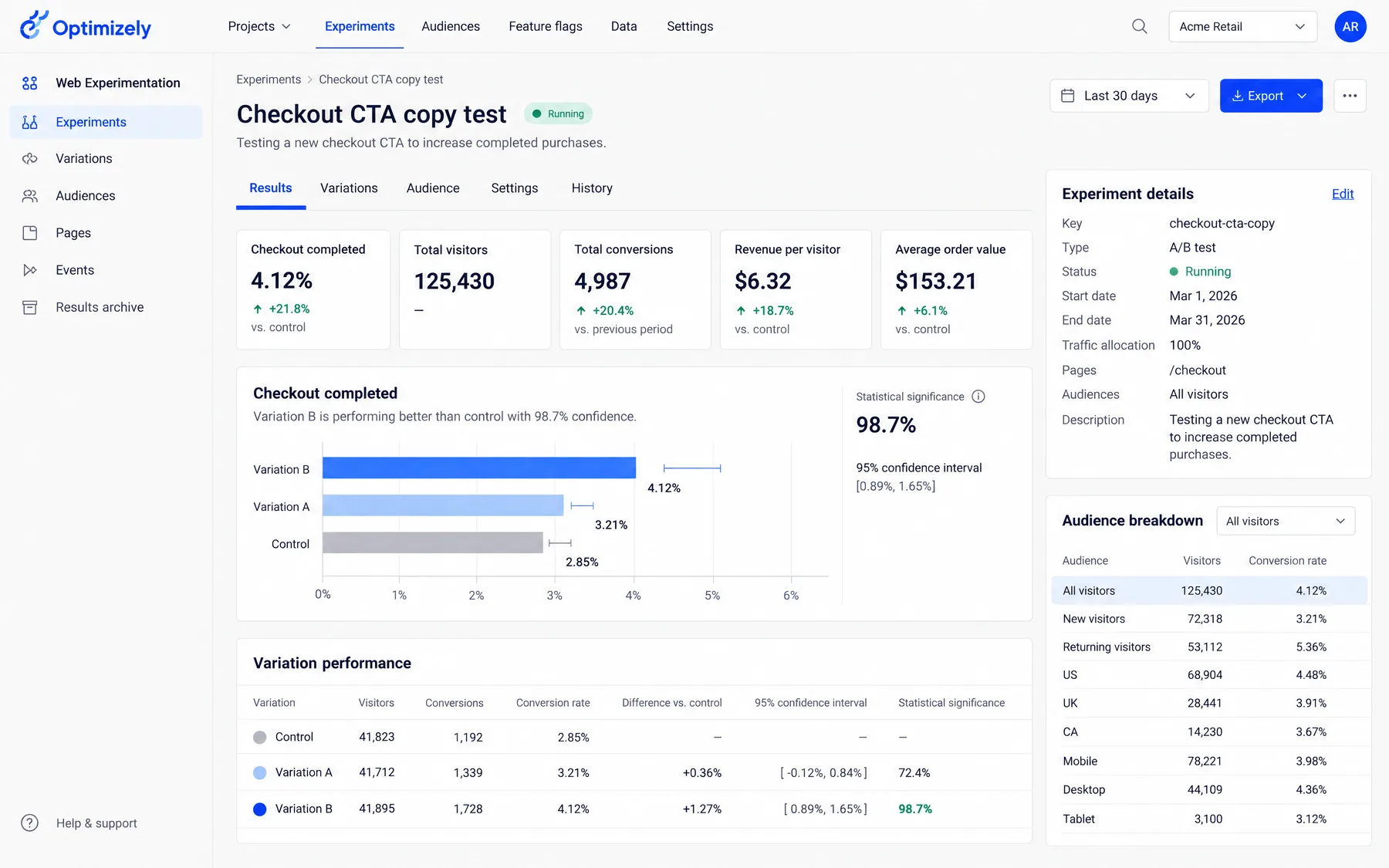Open the Last 30 days date dropdown
The image size is (1389, 868).
pyautogui.click(x=1129, y=96)
